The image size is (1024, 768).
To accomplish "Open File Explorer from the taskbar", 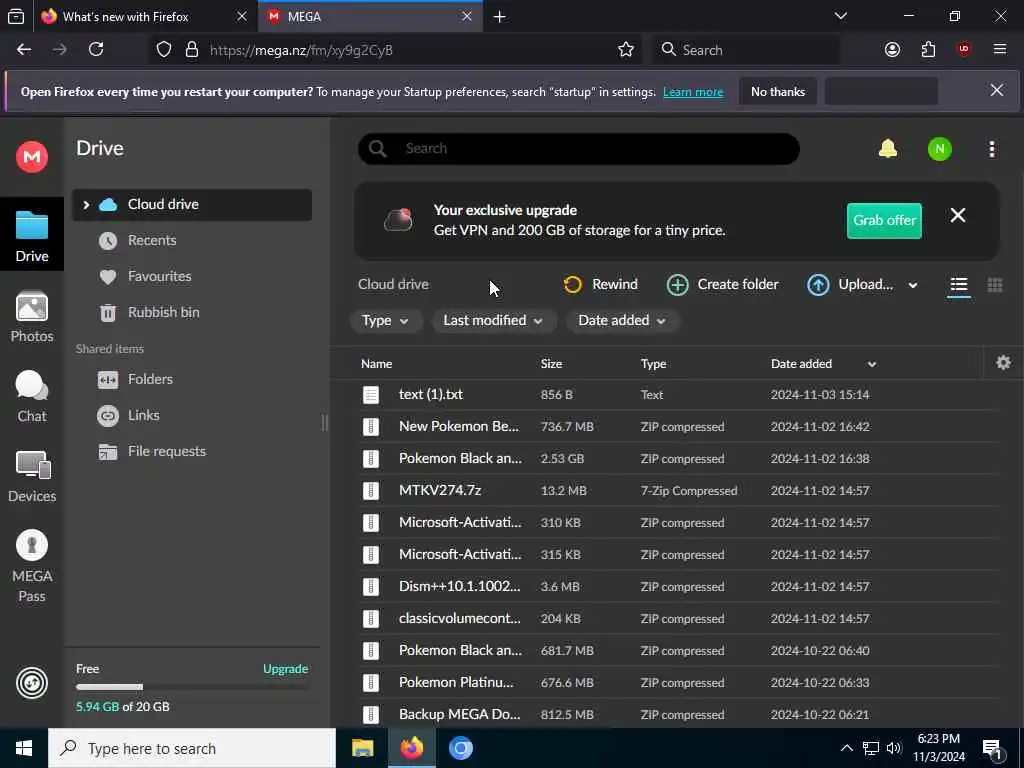I will (x=362, y=748).
